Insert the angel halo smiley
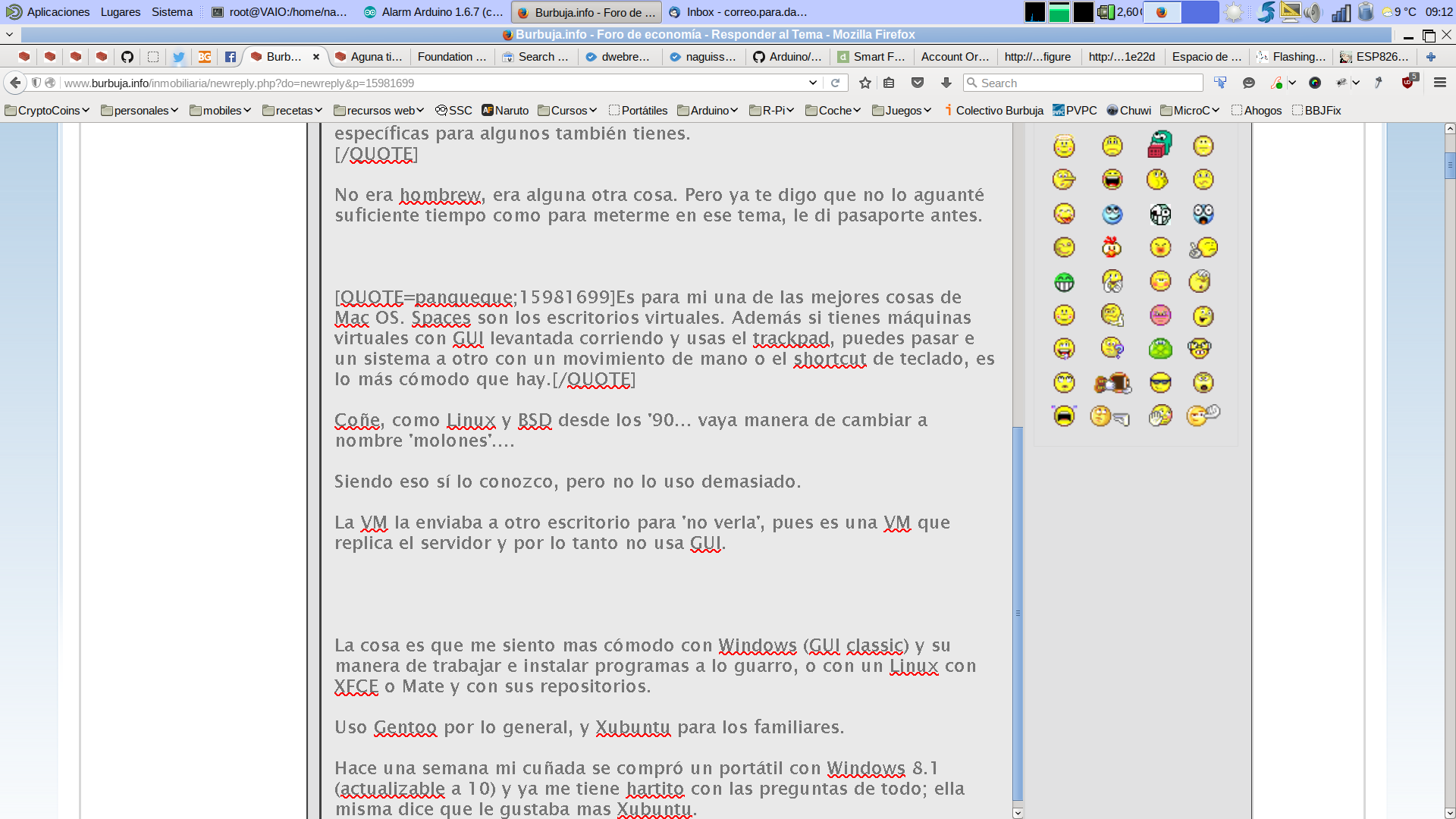Viewport: 1456px width, 819px height. coord(1064,146)
